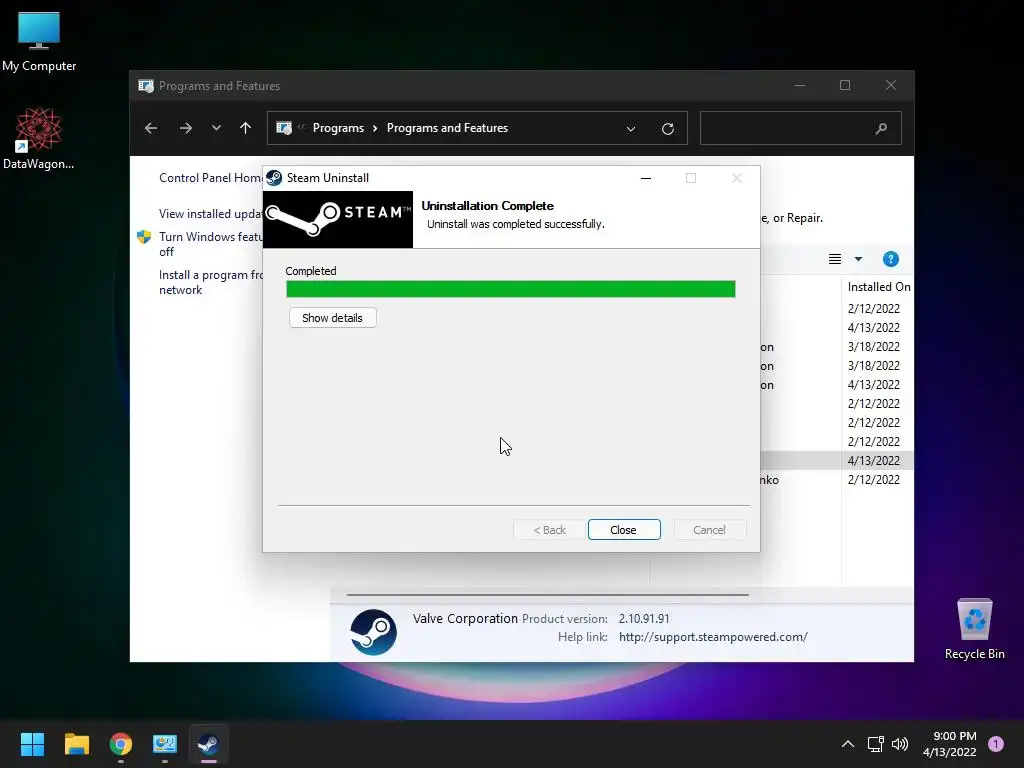Open View installed updates link
This screenshot has width=1024, height=768.
210,214
